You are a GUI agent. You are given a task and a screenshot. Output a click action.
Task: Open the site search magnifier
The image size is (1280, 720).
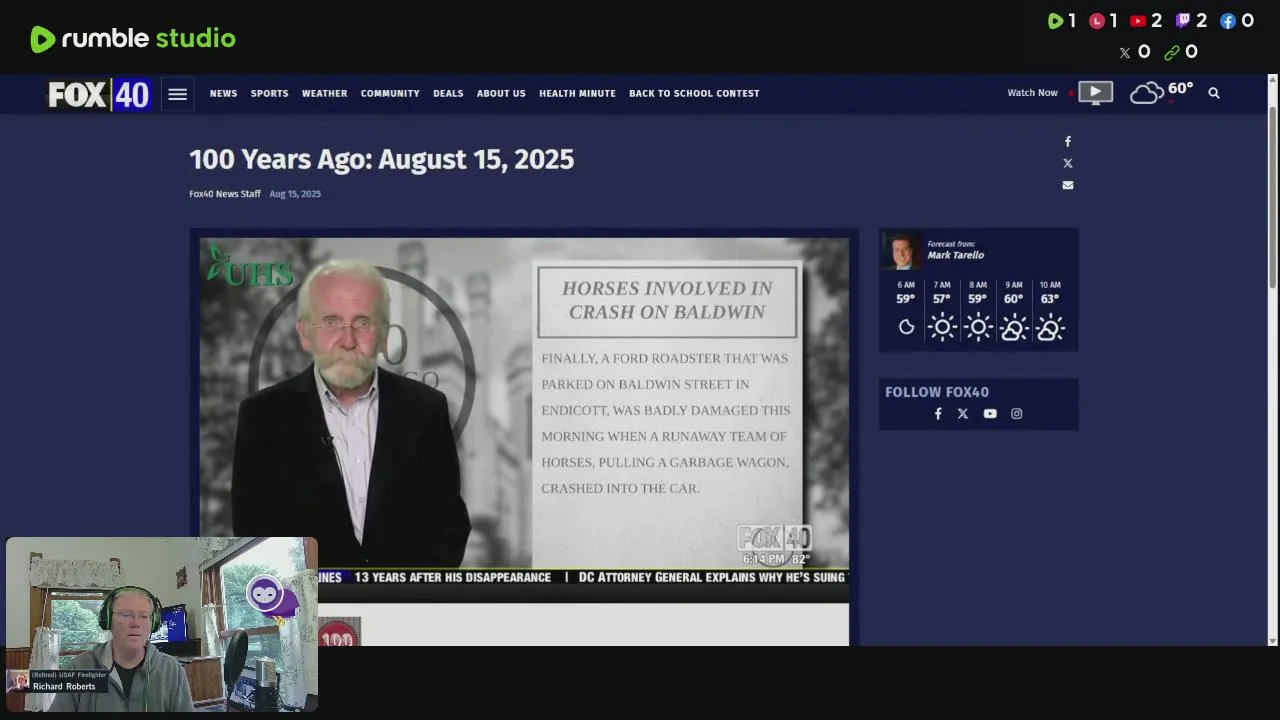1214,93
